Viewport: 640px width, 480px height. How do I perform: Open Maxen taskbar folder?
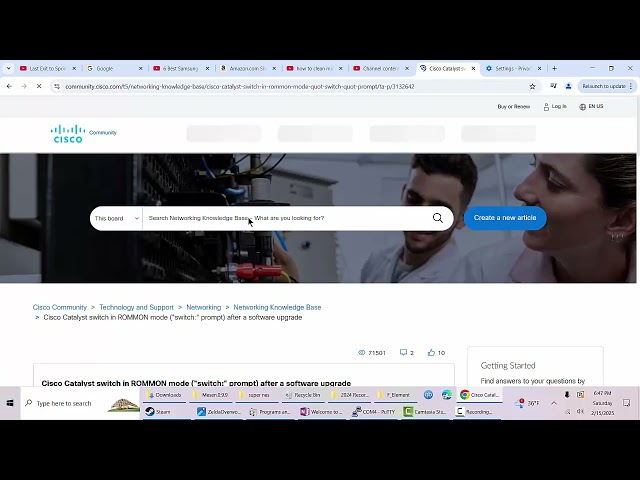point(210,395)
